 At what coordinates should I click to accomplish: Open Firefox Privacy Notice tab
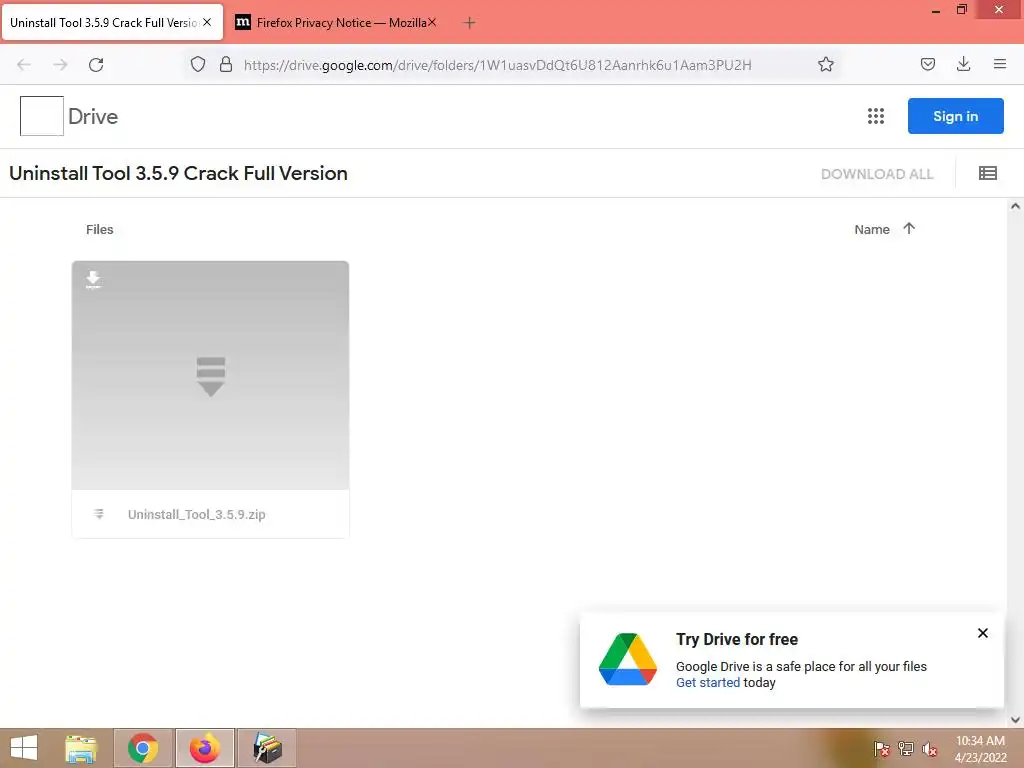334,22
